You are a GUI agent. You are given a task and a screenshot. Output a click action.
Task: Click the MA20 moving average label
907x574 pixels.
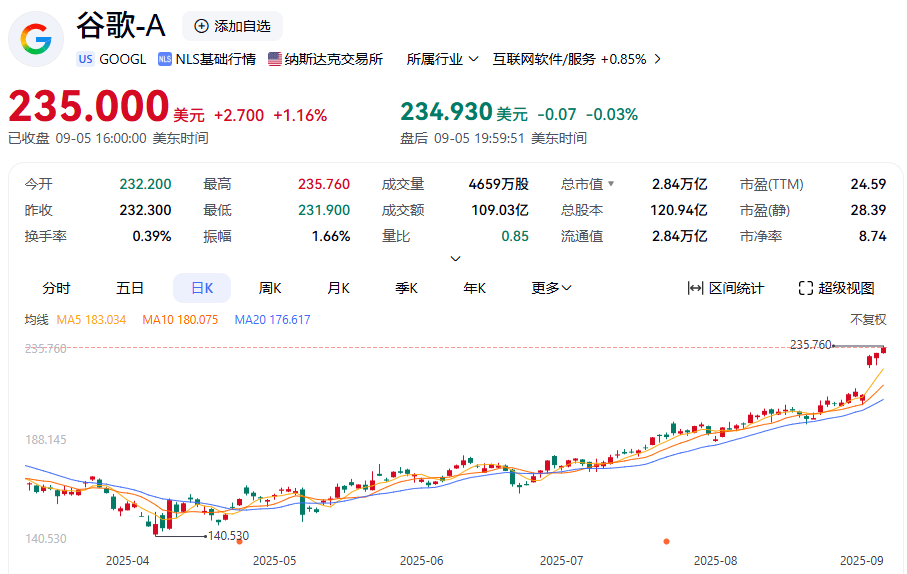pyautogui.click(x=272, y=320)
